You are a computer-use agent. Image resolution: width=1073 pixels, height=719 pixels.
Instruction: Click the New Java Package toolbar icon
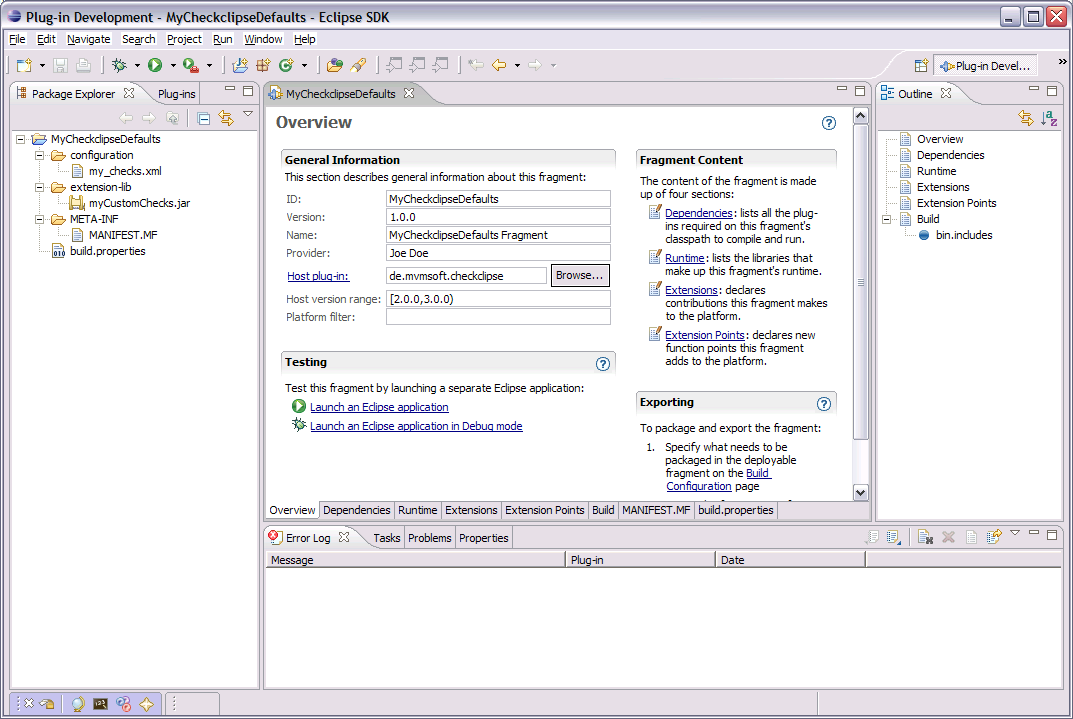pyautogui.click(x=263, y=65)
